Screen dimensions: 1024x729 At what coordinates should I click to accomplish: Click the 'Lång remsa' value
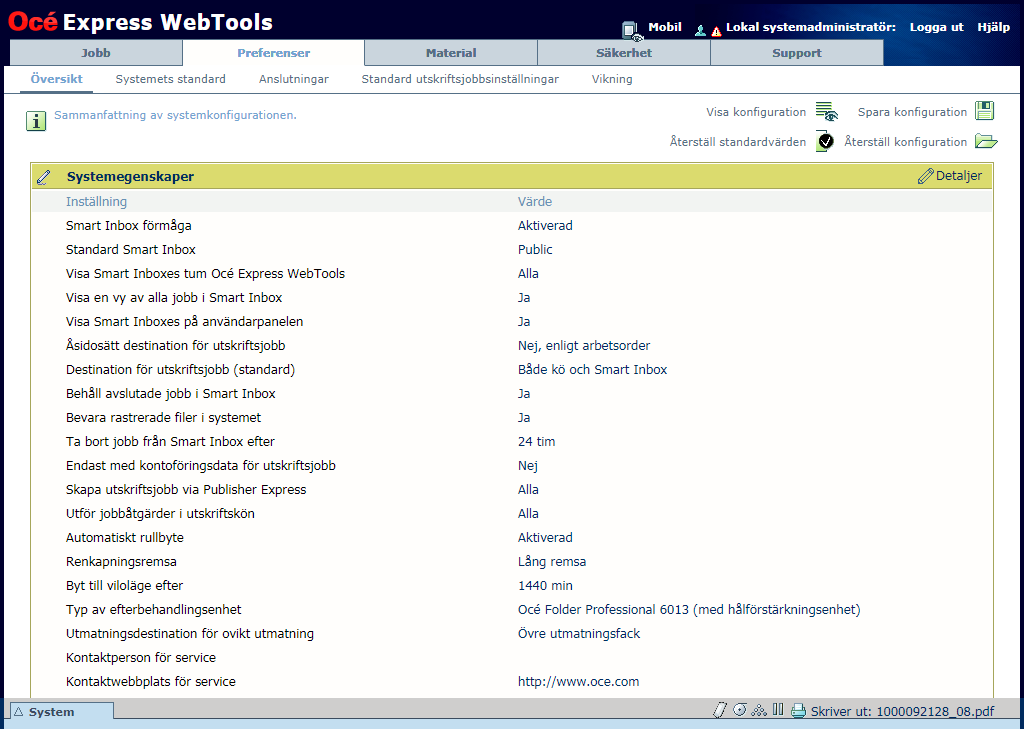tap(552, 561)
